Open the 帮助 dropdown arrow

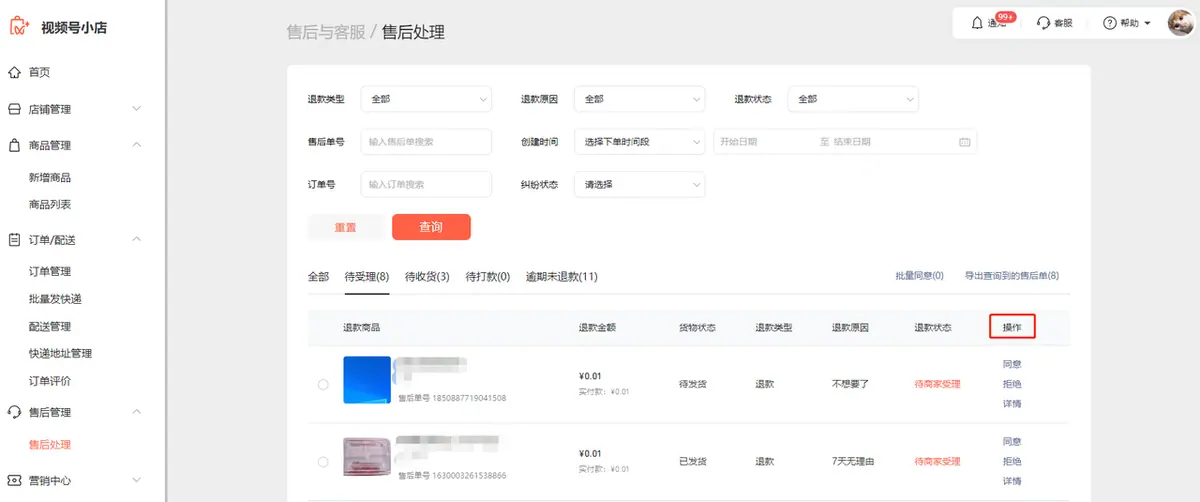pos(1148,23)
